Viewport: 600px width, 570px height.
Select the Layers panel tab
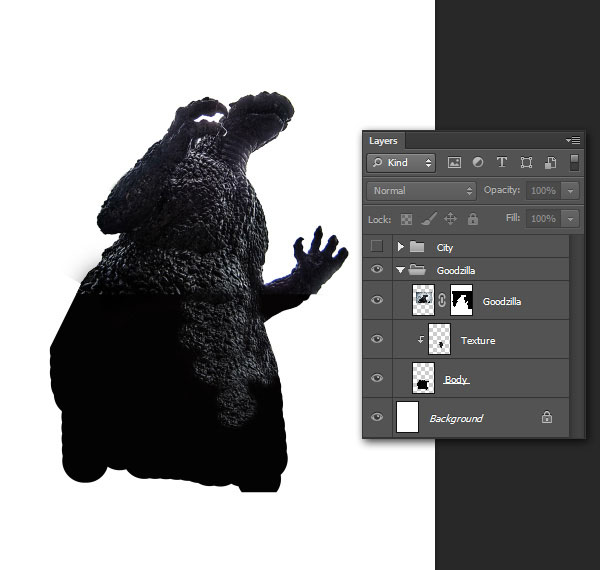[x=383, y=141]
